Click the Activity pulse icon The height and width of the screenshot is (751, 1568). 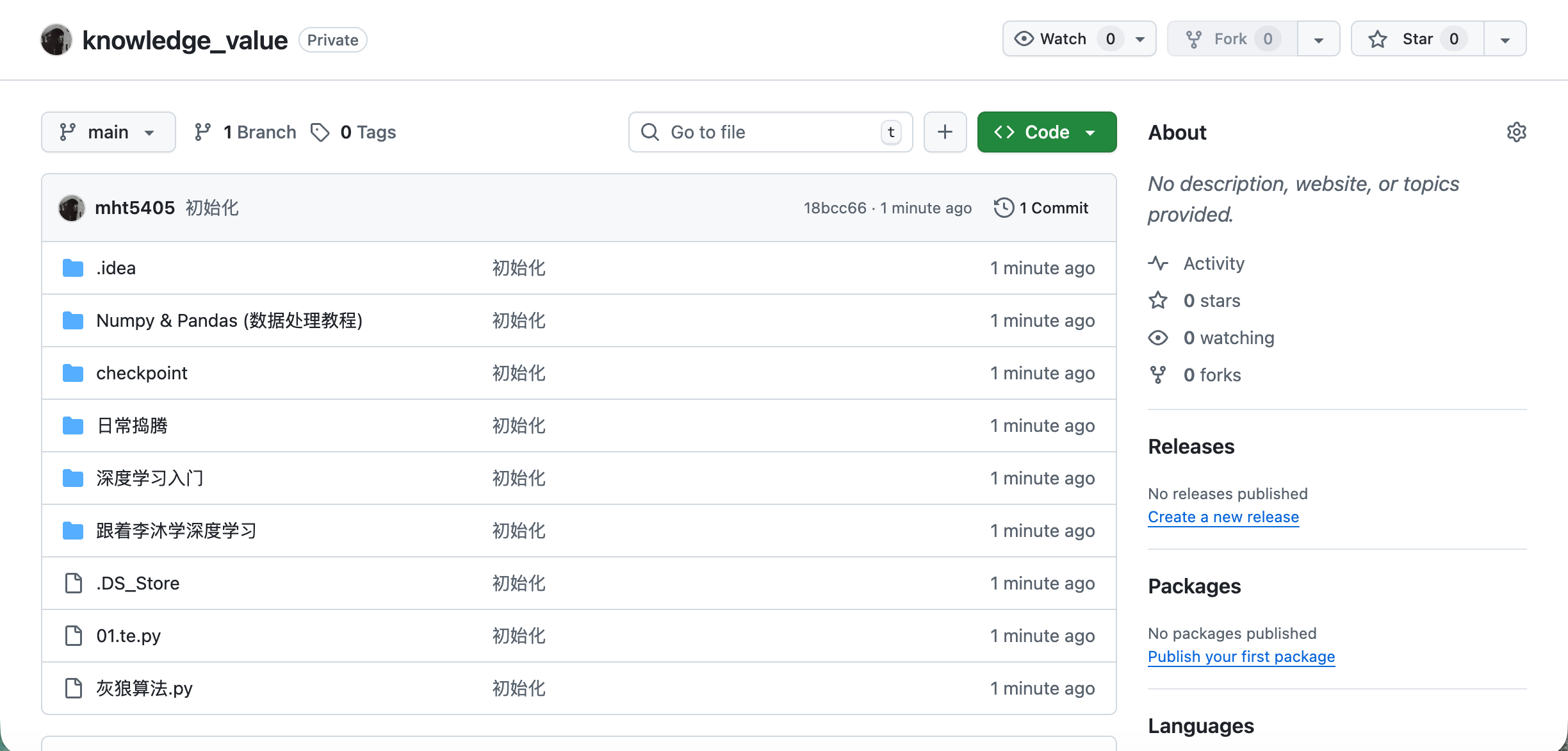[x=1158, y=263]
